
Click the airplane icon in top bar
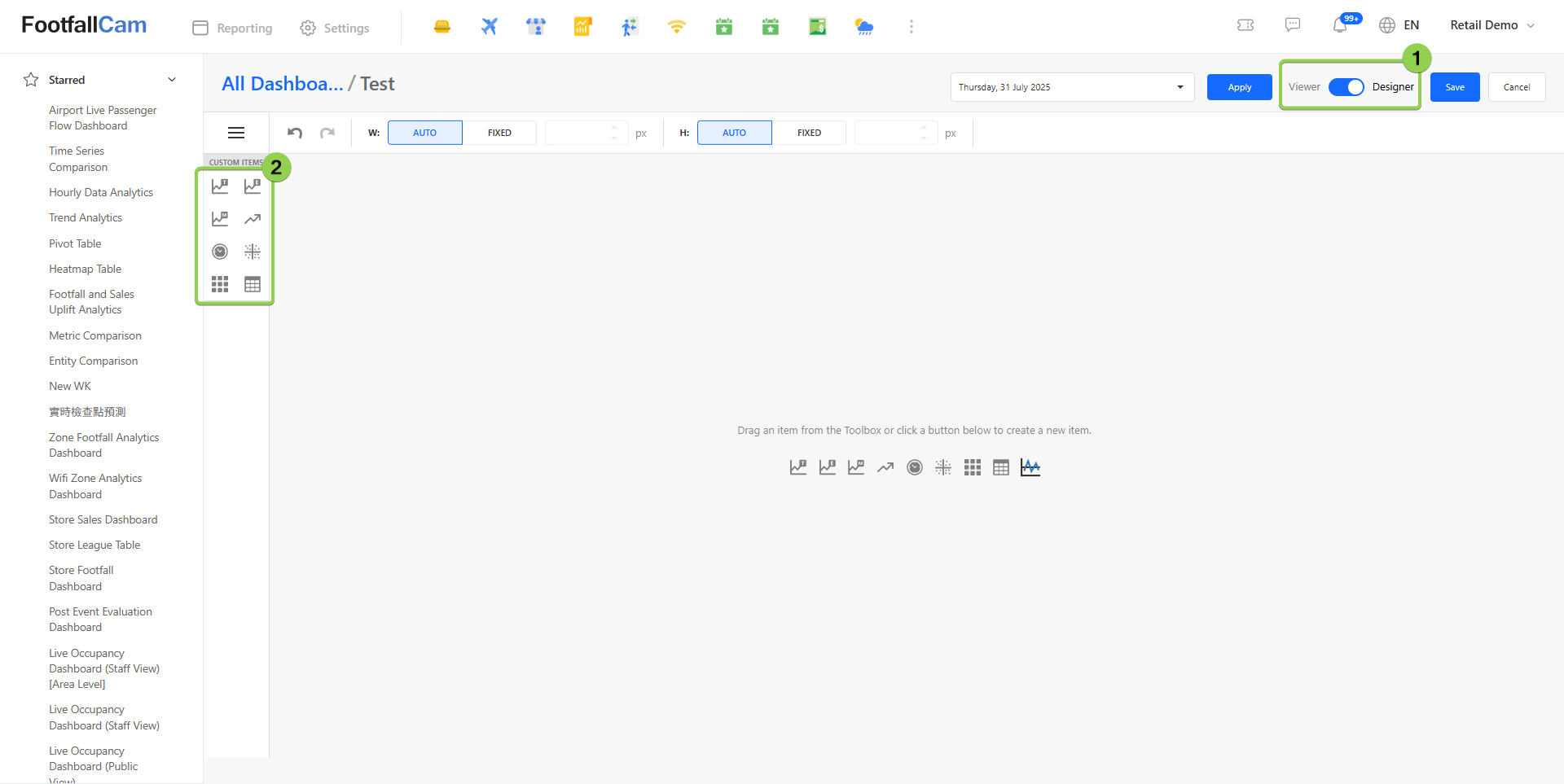coord(489,27)
